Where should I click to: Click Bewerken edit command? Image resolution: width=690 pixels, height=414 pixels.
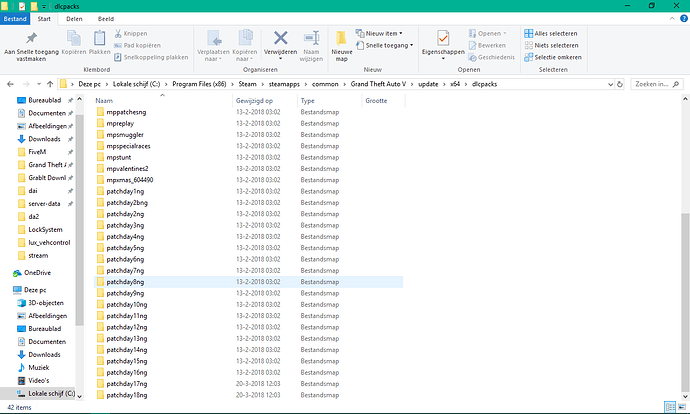(487, 45)
